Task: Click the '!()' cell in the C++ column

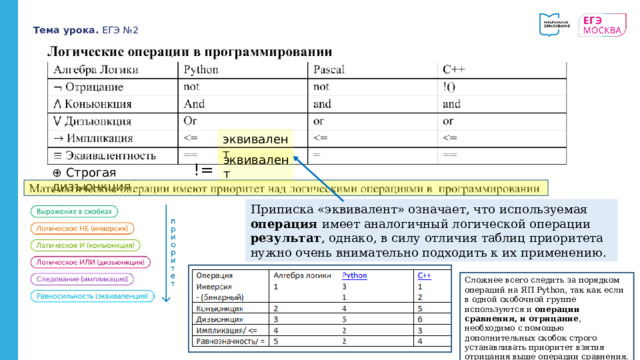Action: point(449,87)
